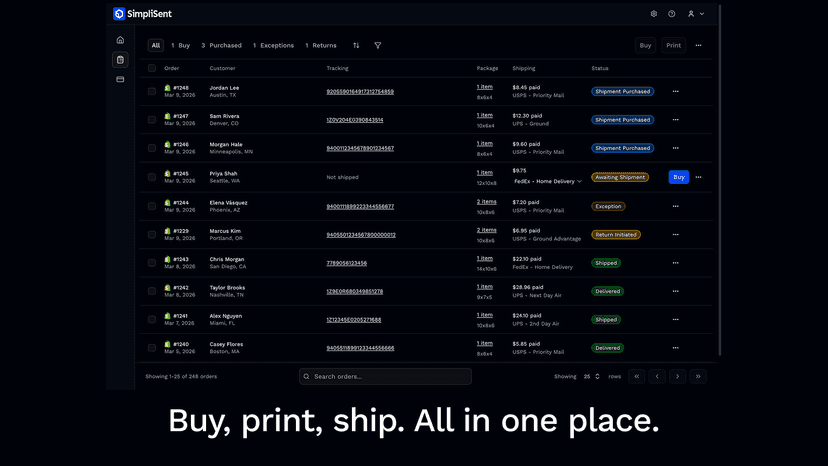
Task: Click the Shopify icon on order #1248
Action: click(x=167, y=88)
